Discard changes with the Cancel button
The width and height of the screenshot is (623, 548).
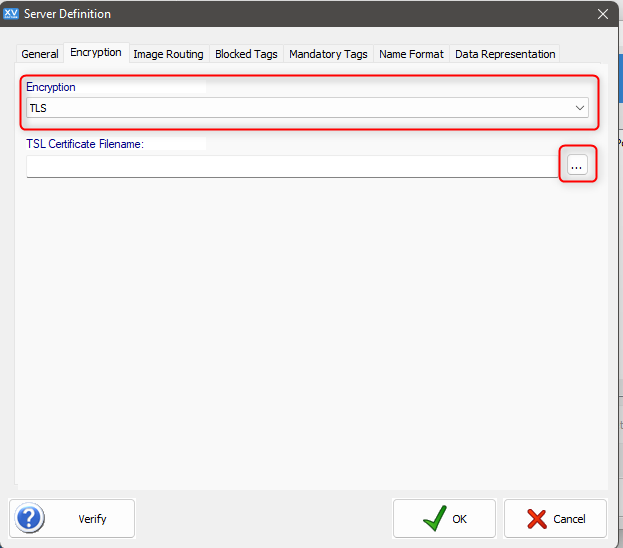pyautogui.click(x=555, y=519)
